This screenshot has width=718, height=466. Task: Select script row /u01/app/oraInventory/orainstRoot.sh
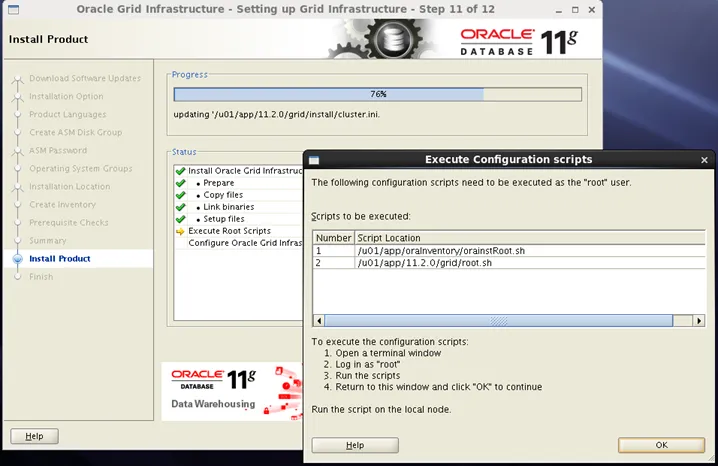(x=509, y=251)
